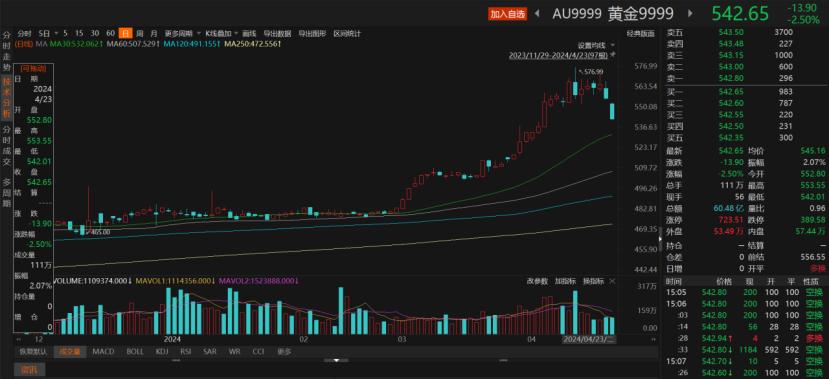Open the 分时成交 sidebar tab
This screenshot has width=829, height=380.
[x=7, y=147]
